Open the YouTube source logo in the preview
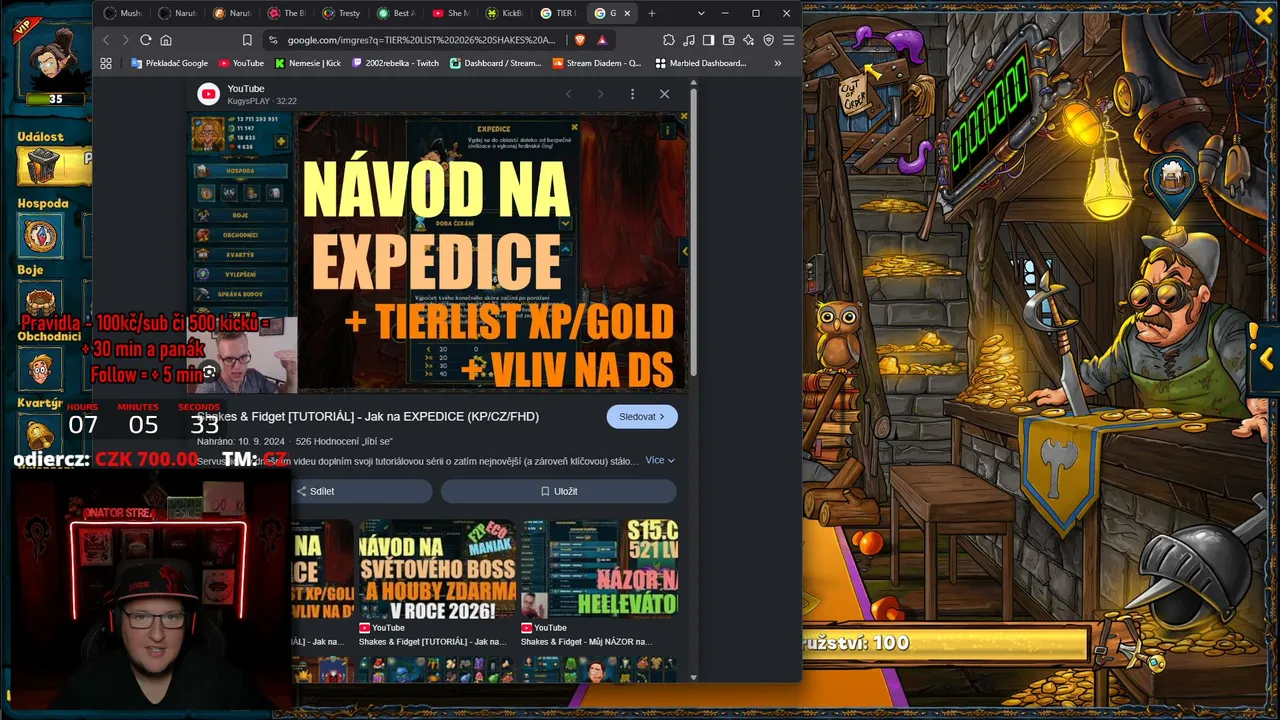Viewport: 1280px width, 720px height. point(208,94)
